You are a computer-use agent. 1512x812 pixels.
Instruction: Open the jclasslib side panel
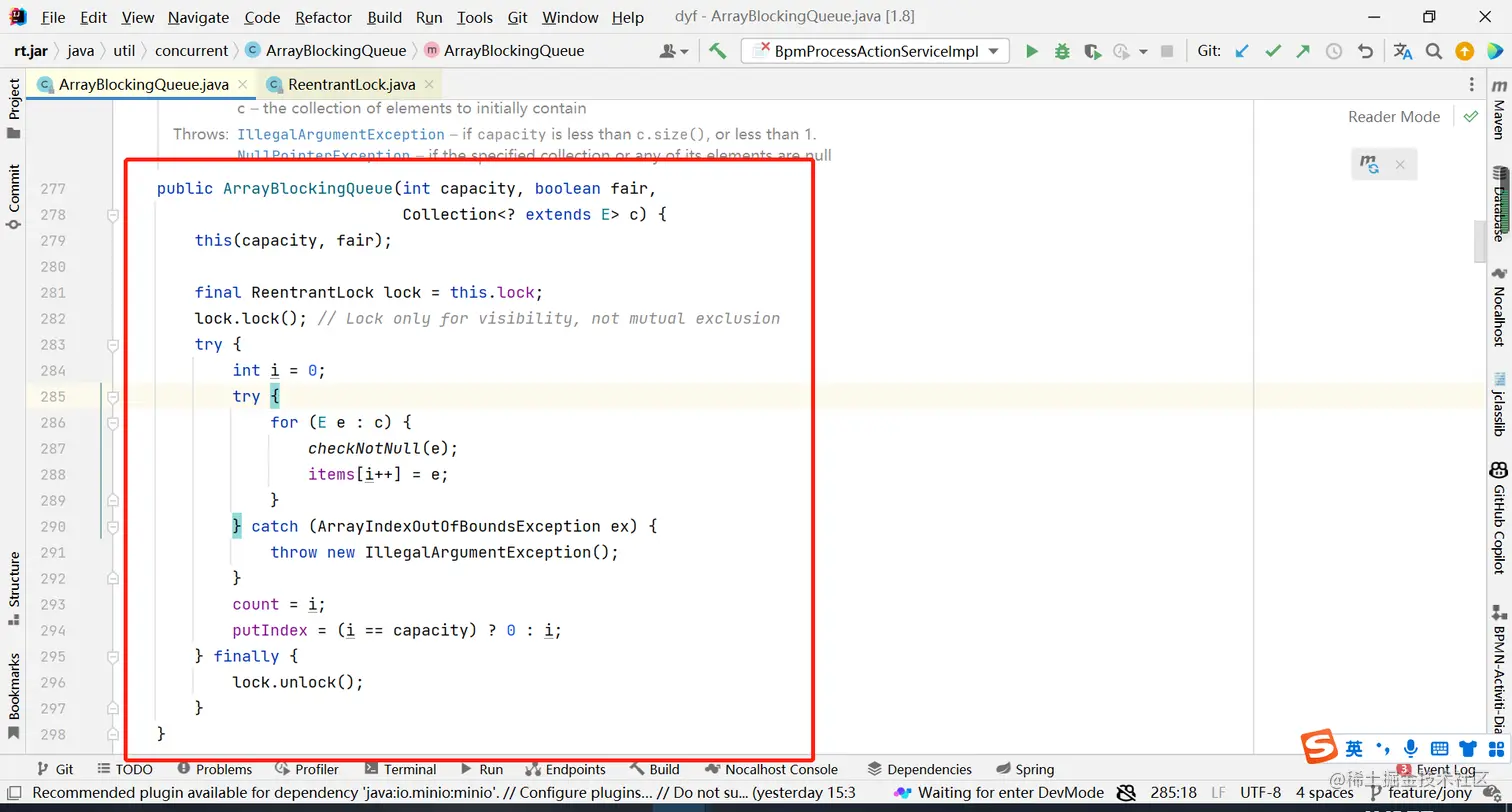pos(1498,405)
